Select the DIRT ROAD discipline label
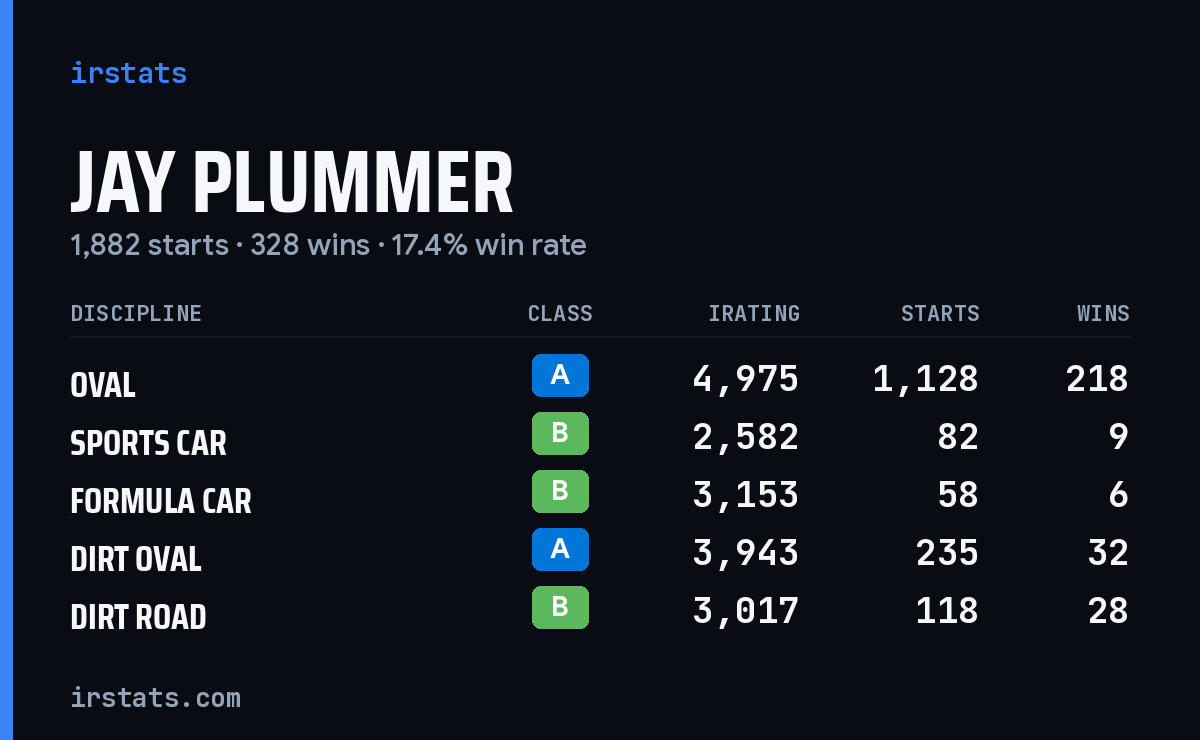Viewport: 1200px width, 740px height. tap(138, 617)
